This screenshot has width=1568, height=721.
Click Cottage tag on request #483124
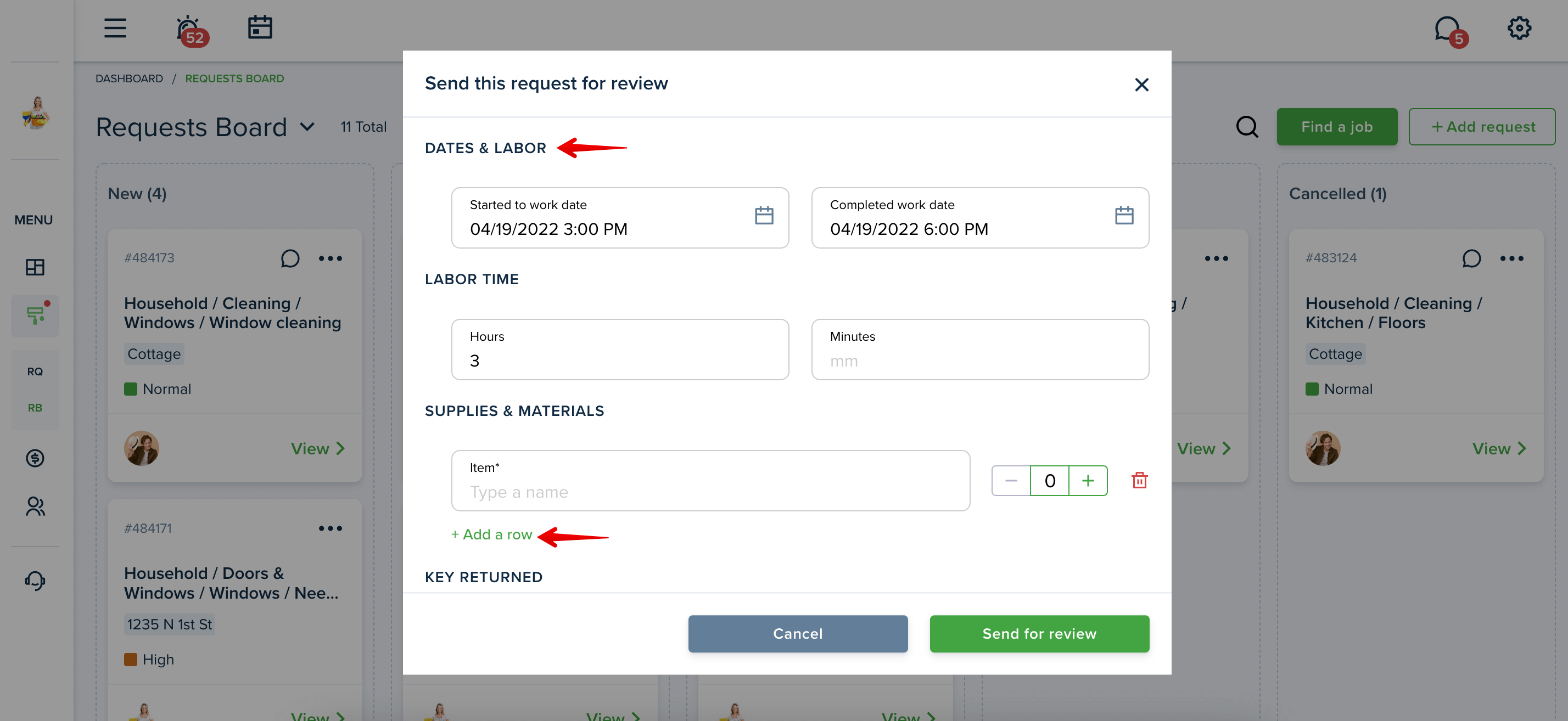click(x=1335, y=354)
